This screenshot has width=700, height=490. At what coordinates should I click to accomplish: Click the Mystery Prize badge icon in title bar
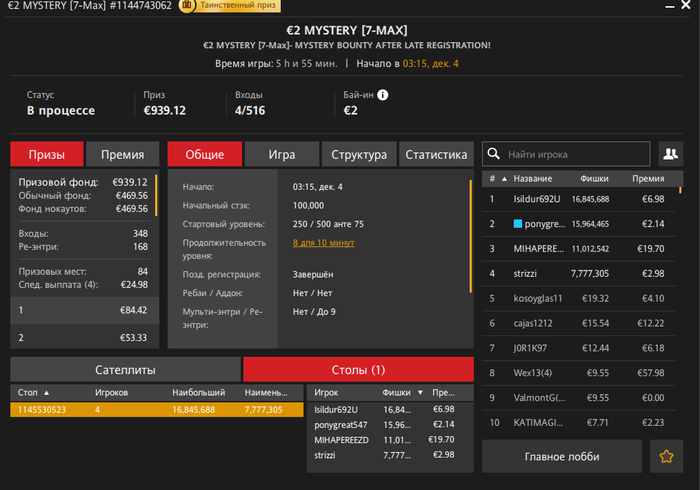click(x=187, y=6)
